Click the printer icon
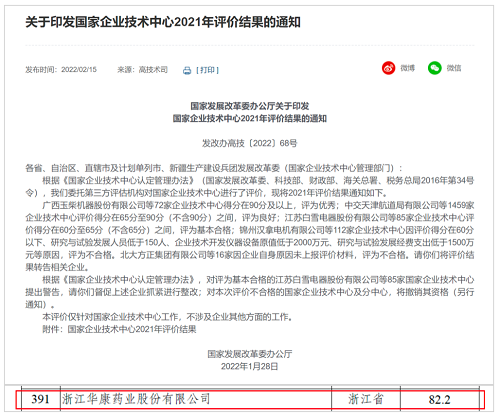This screenshot has height=416, width=500. click(x=187, y=70)
